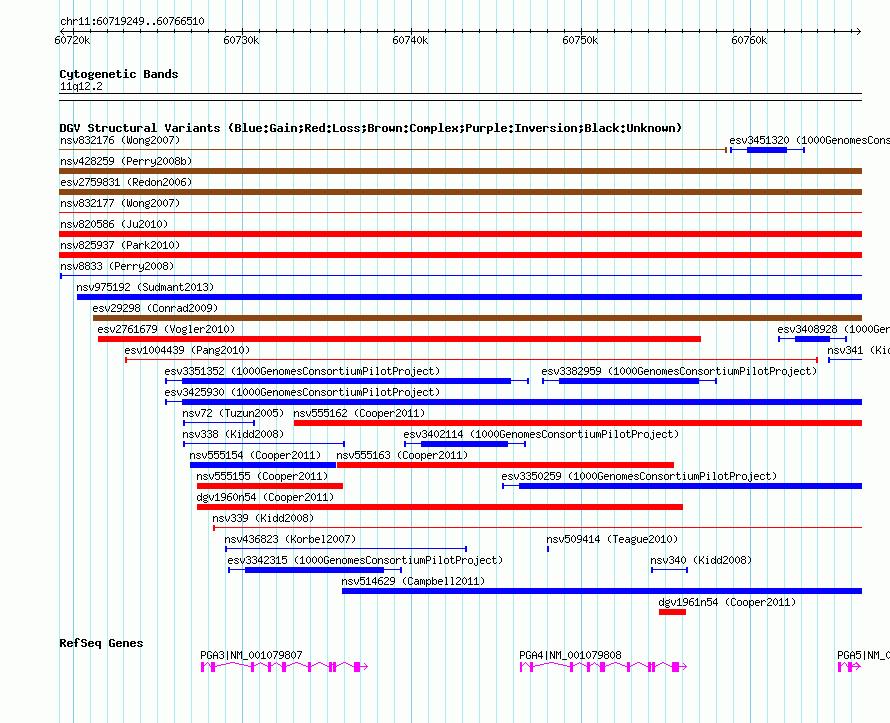Select nsv555162 (Cooper2011) loss variant

pyautogui.click(x=578, y=423)
